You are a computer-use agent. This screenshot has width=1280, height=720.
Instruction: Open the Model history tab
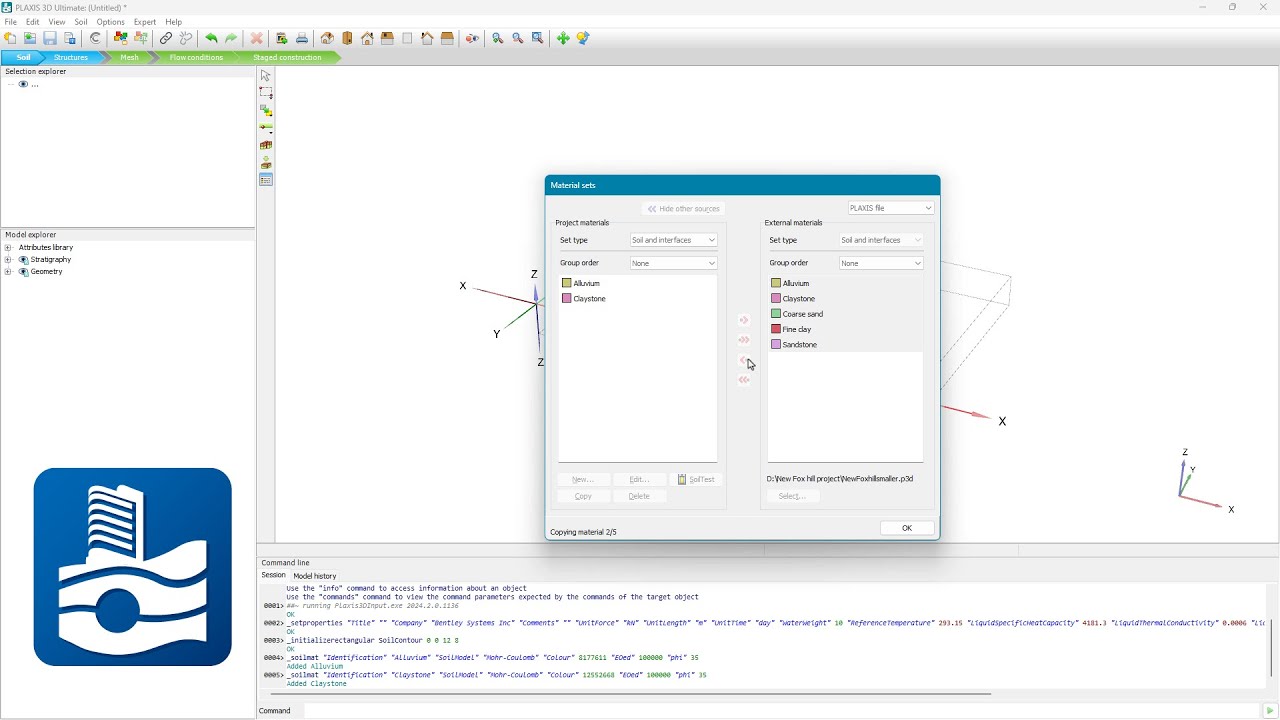coord(314,576)
